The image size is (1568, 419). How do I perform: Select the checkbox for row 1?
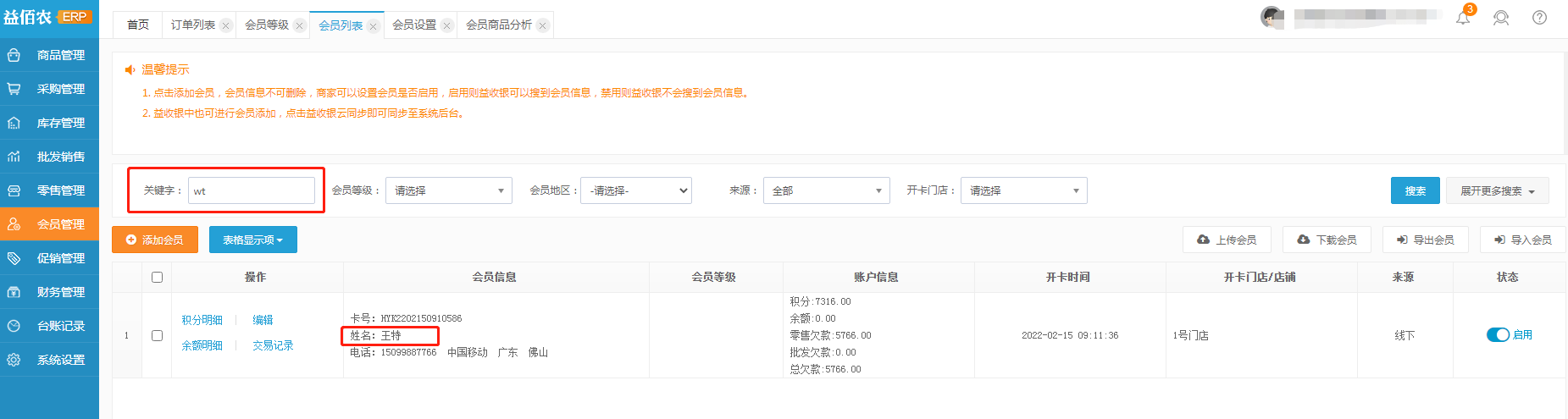tap(157, 335)
